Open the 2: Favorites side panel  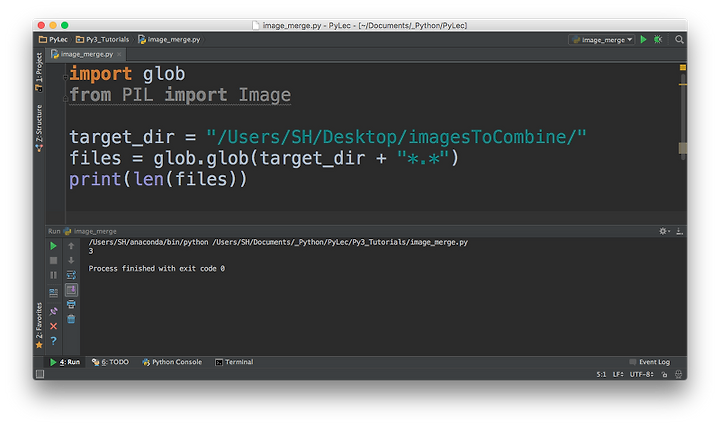point(39,325)
